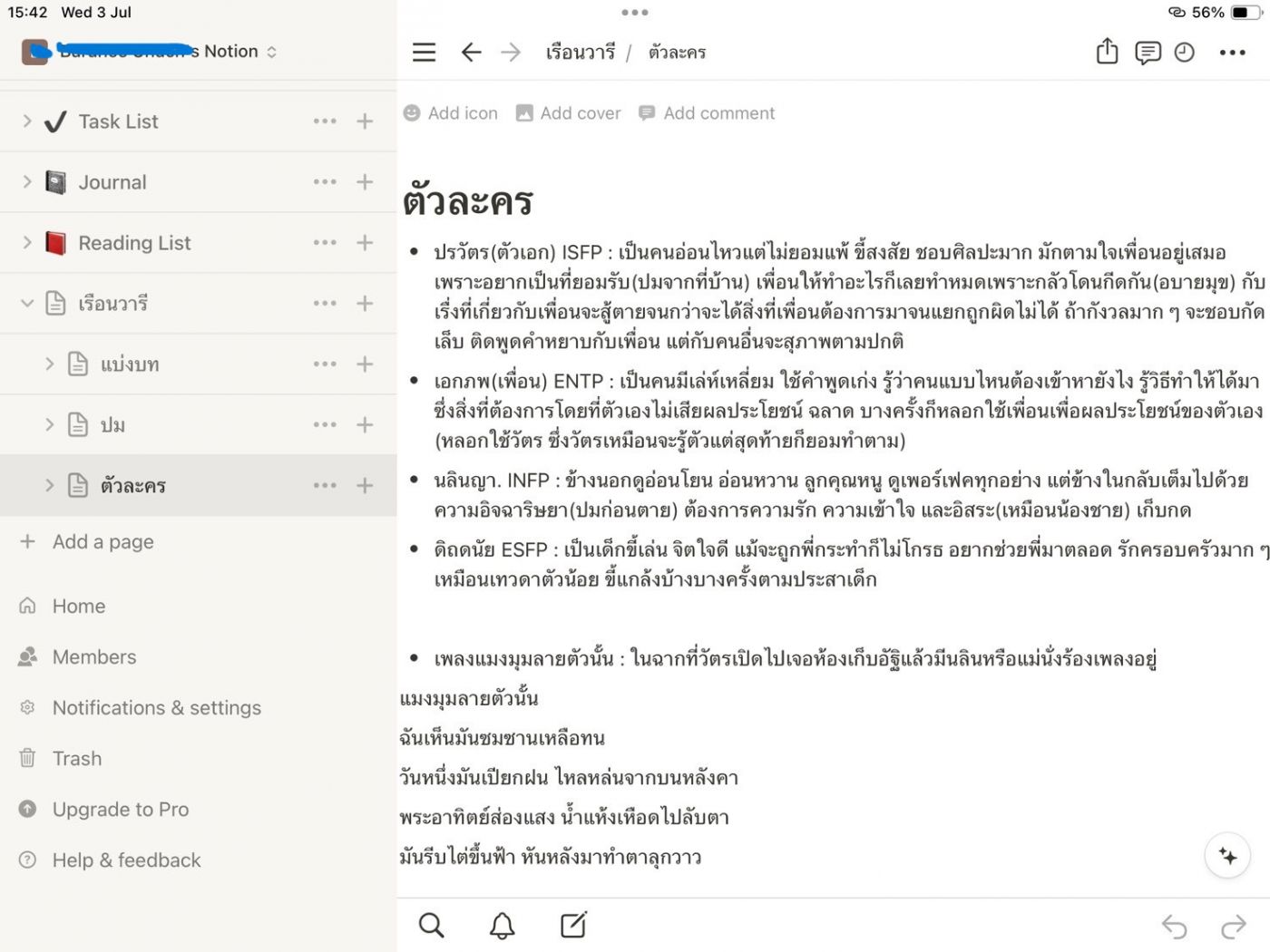Open the three-dot page options menu
Image resolution: width=1270 pixels, height=952 pixels.
coord(1232,53)
